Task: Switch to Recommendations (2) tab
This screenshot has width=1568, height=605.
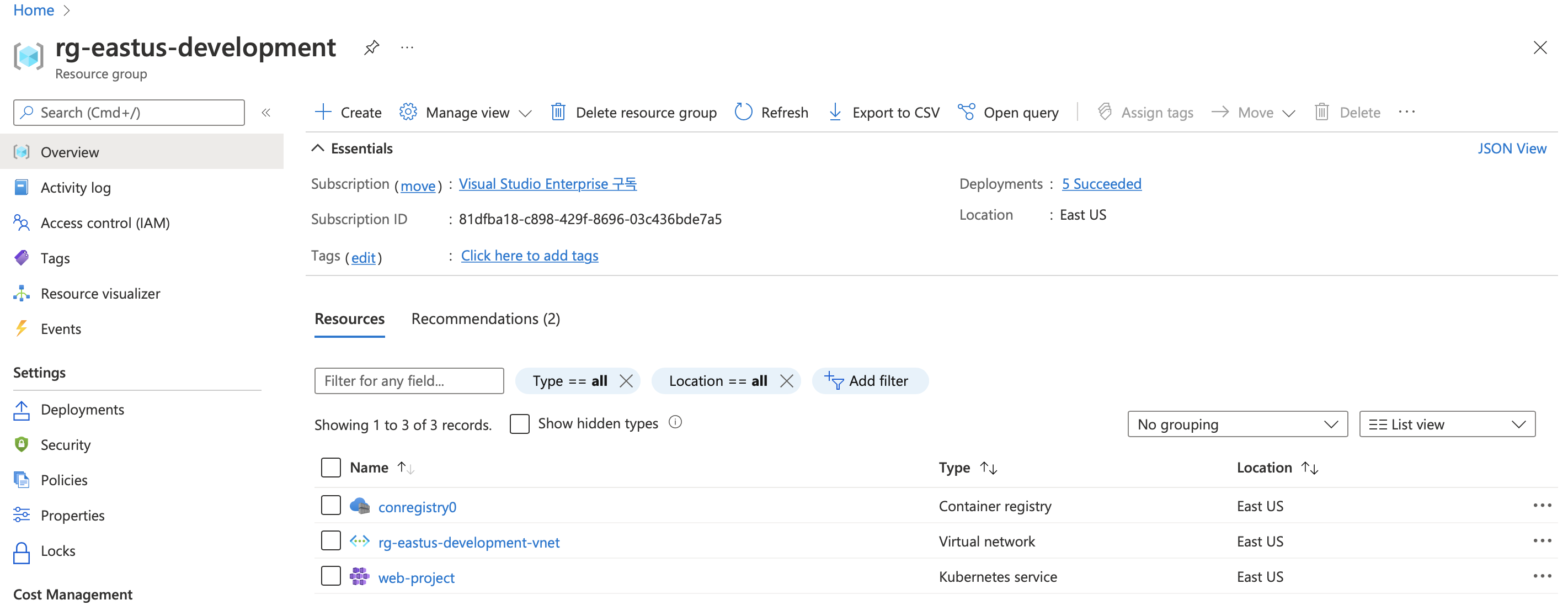Action: (485, 319)
